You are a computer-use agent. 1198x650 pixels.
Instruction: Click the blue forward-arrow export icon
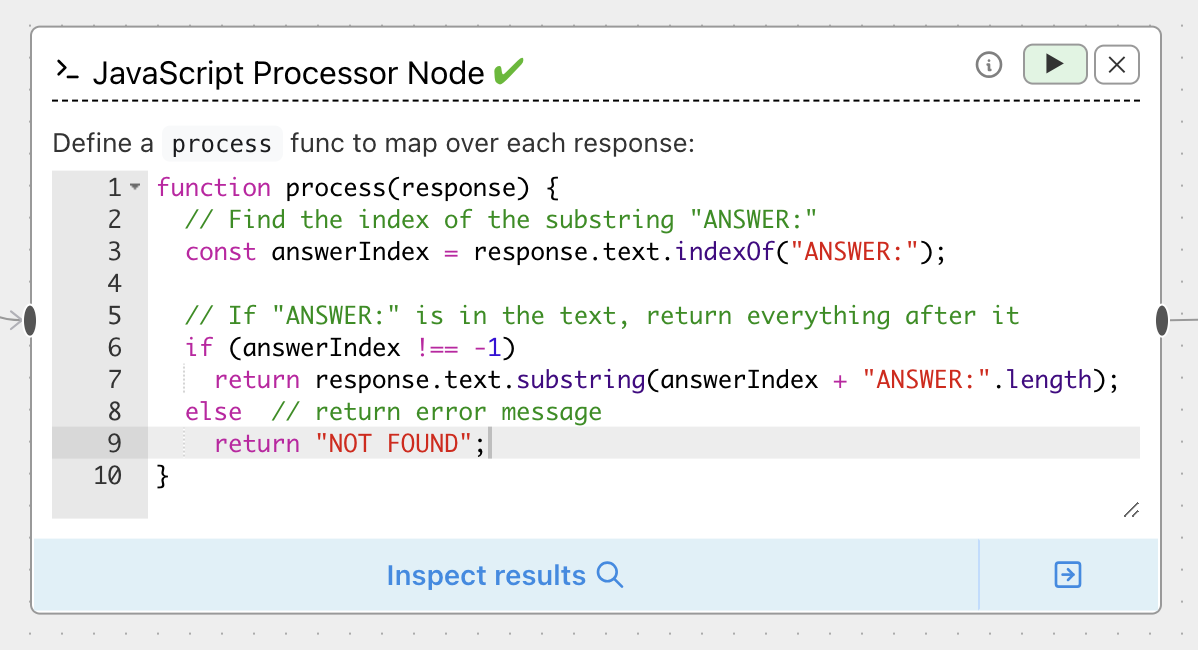point(1068,575)
